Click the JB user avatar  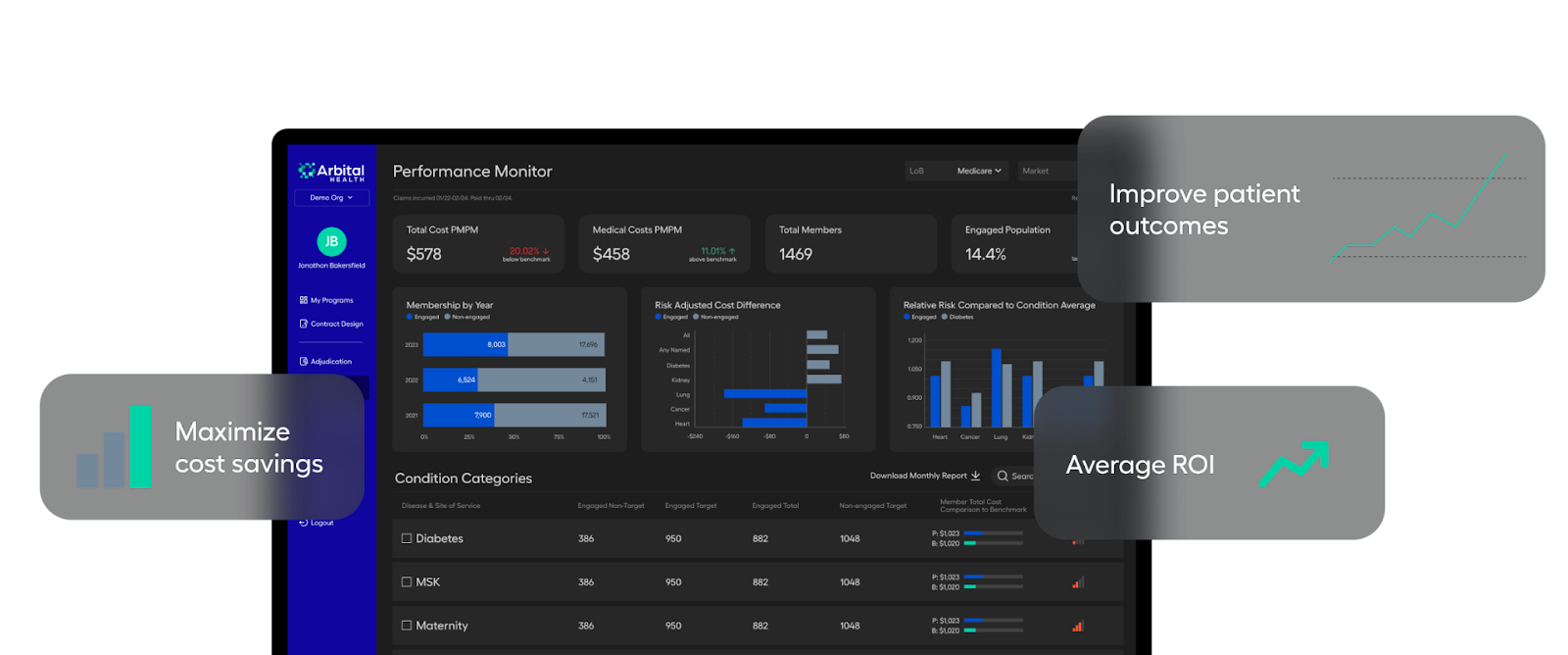click(331, 241)
